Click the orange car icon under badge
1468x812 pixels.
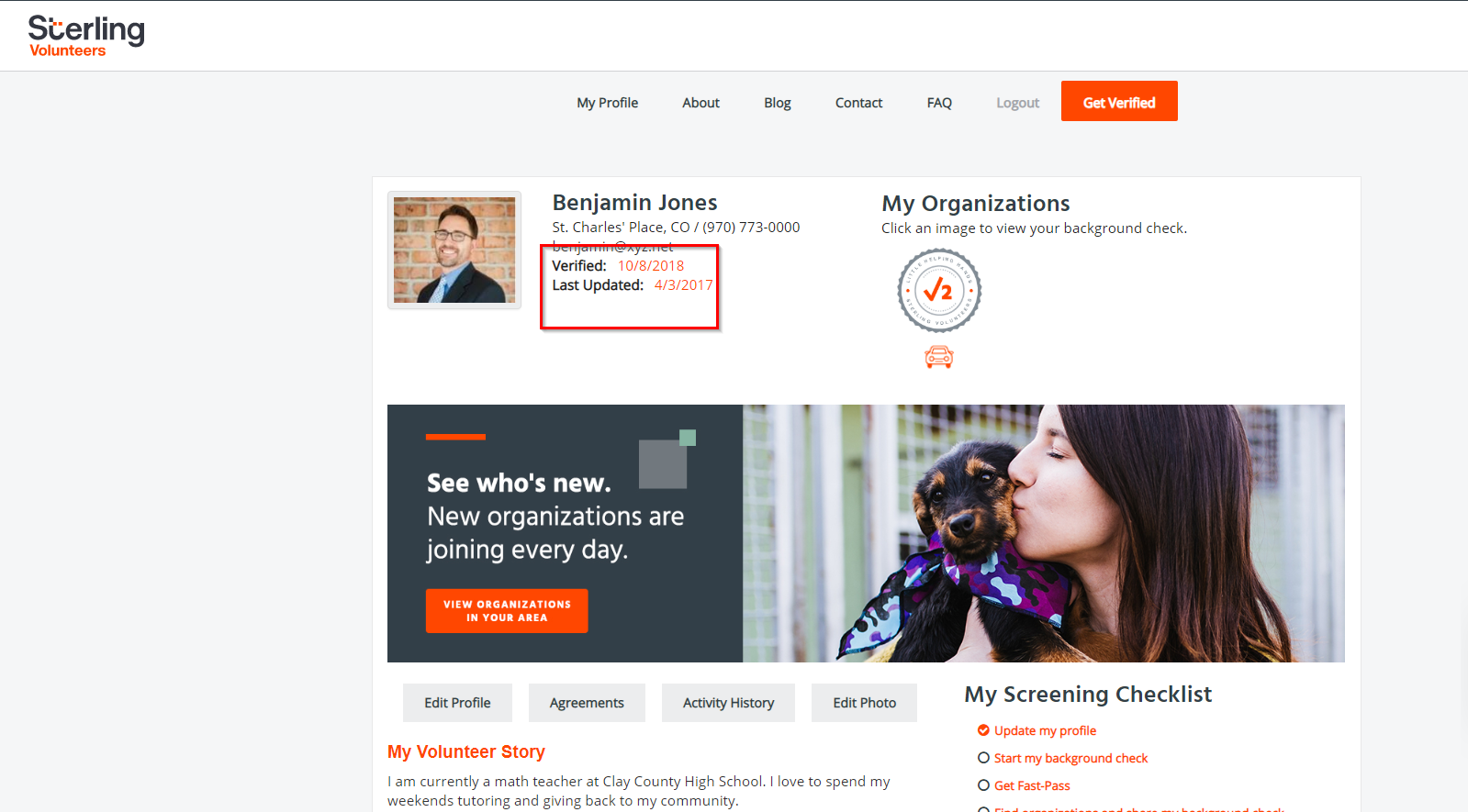point(939,357)
